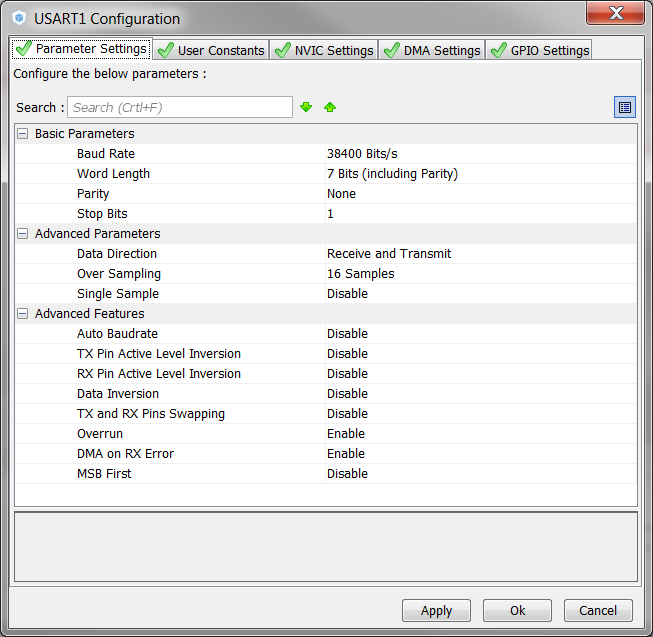Collapse the Advanced Features section
653x637 pixels.
[x=22, y=314]
